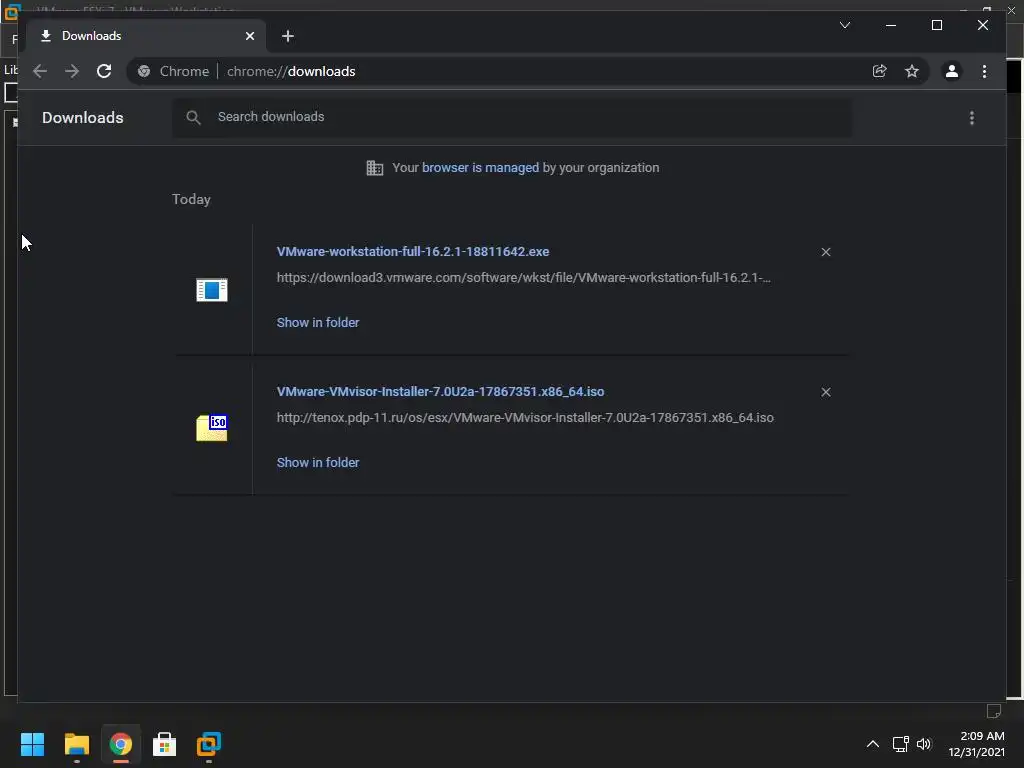Show VMware workstation exe in folder
Image resolution: width=1024 pixels, height=768 pixels.
tap(318, 323)
